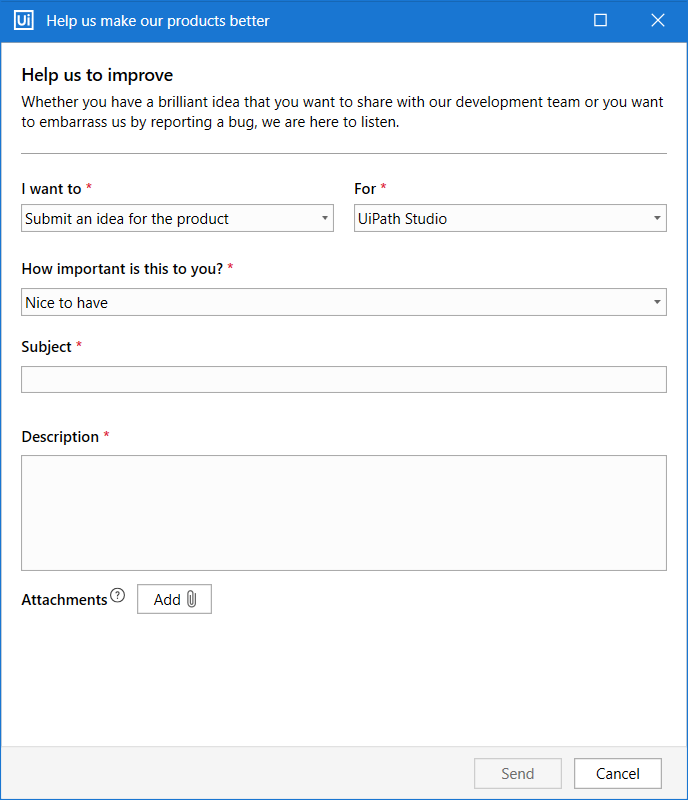This screenshot has height=800, width=688.
Task: Click the Attachments help question mark icon
Action: tap(118, 597)
